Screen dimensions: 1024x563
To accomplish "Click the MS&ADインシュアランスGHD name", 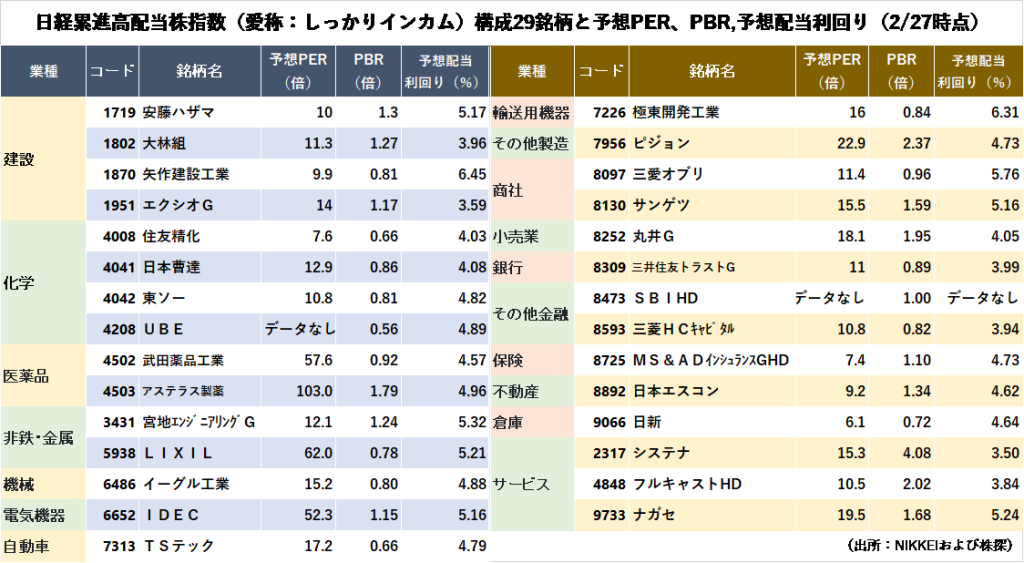I will pyautogui.click(x=711, y=360).
